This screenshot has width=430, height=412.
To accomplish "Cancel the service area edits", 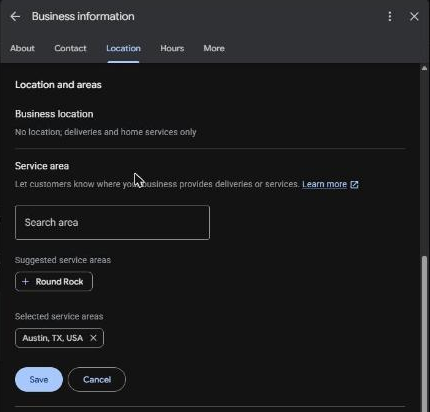I will 97,379.
